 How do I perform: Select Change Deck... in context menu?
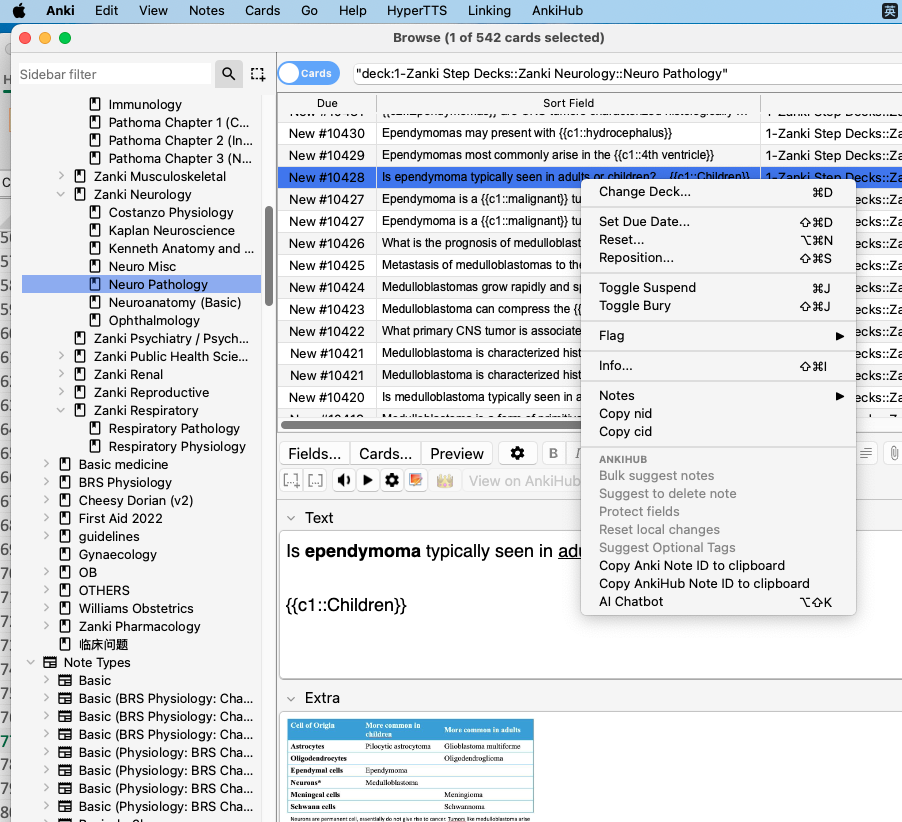[644, 192]
